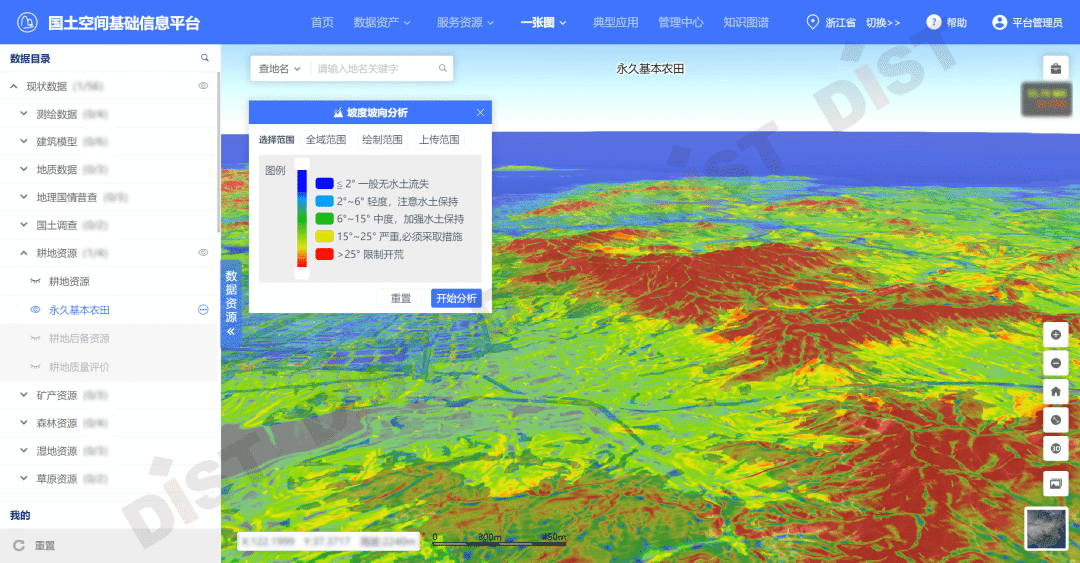Show the 耕地资源 child layer
Screen dimensions: 1080x563
click(36, 281)
